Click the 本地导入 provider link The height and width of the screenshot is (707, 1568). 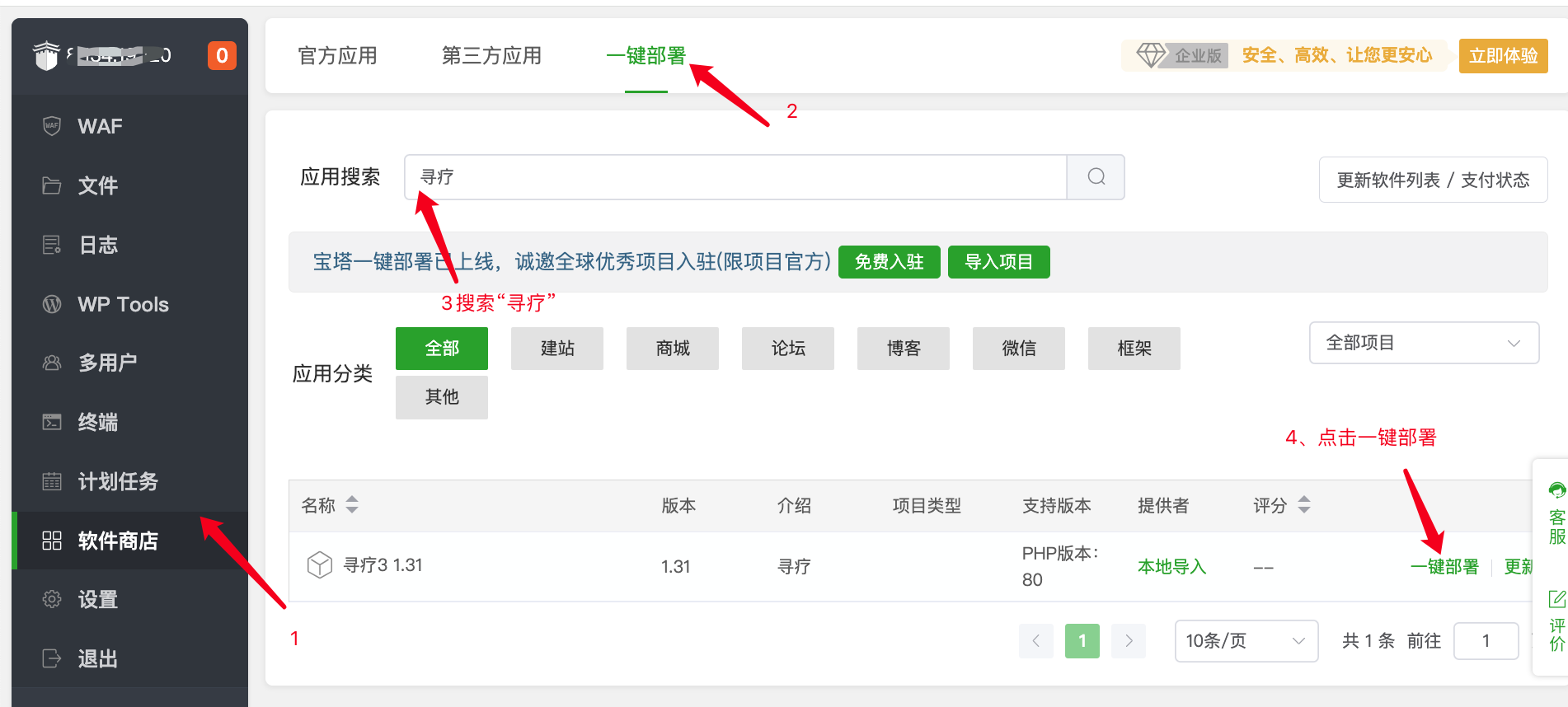point(1171,567)
